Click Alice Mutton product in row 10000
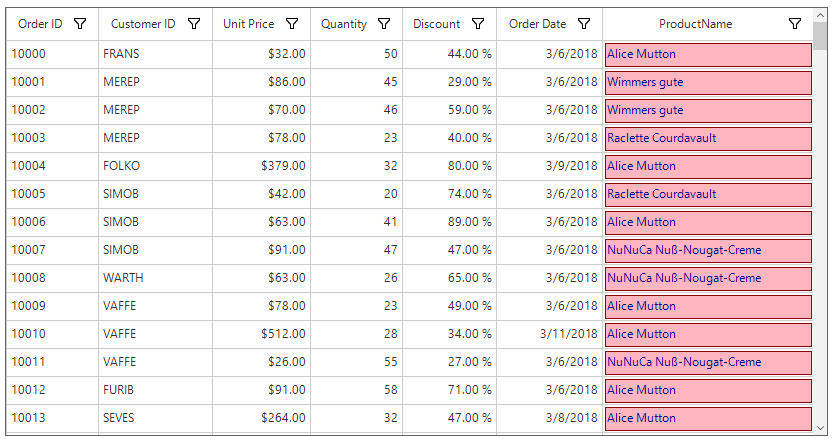The width and height of the screenshot is (832, 439). click(x=708, y=55)
